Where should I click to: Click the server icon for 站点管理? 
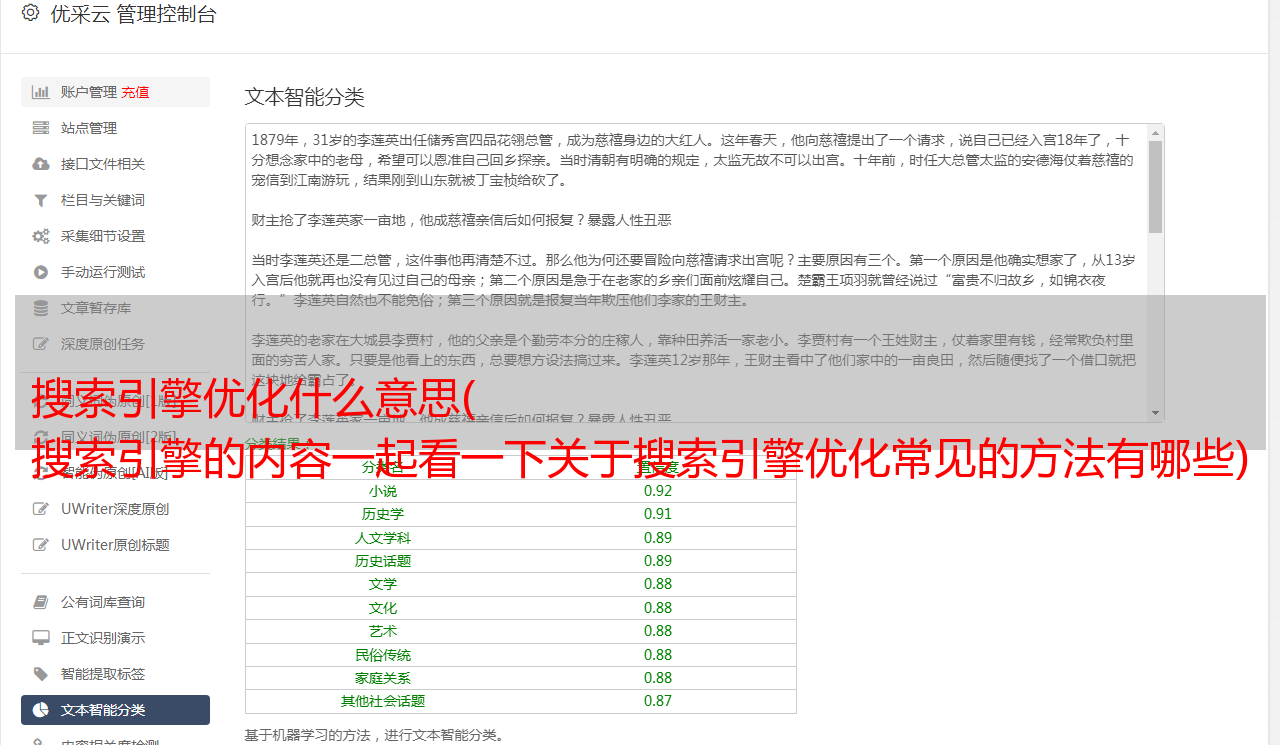pyautogui.click(x=41, y=128)
